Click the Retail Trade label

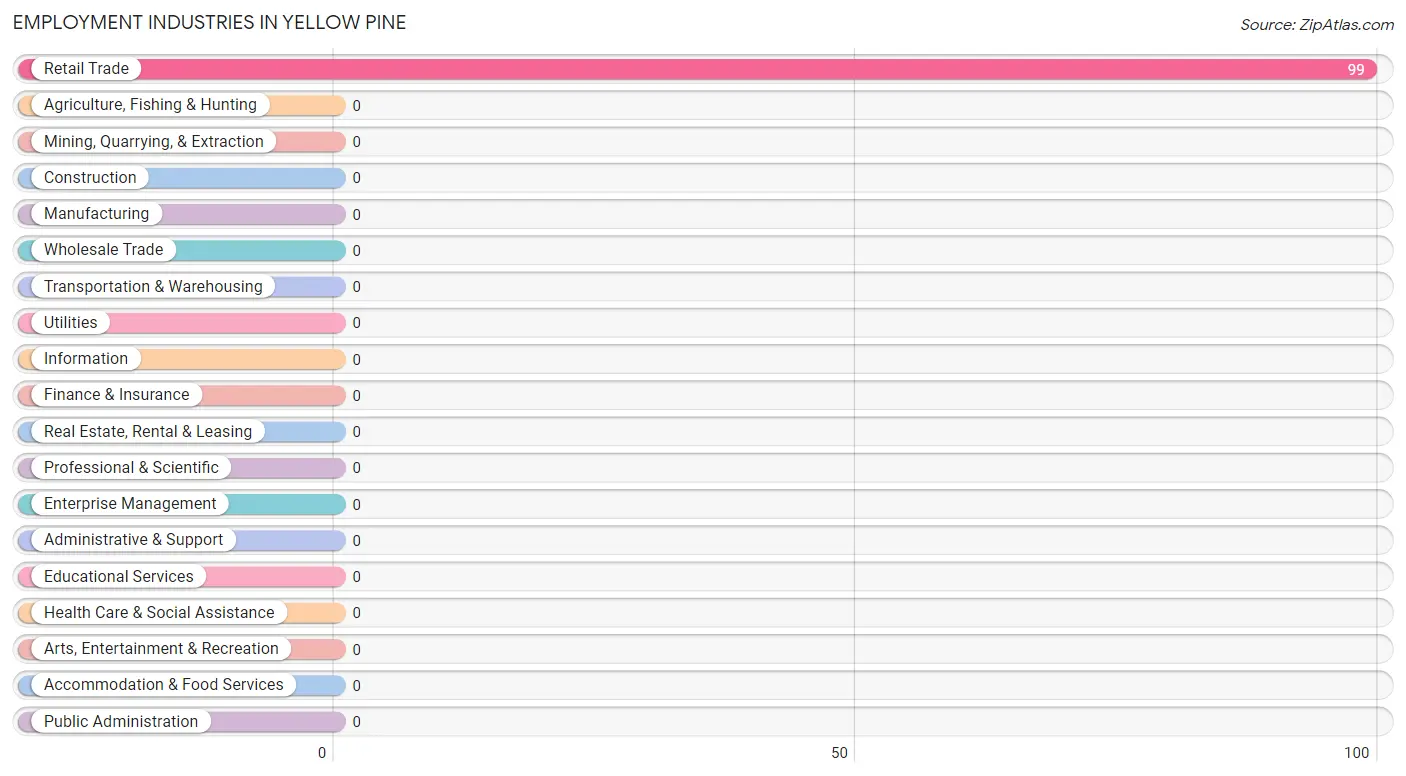86,69
